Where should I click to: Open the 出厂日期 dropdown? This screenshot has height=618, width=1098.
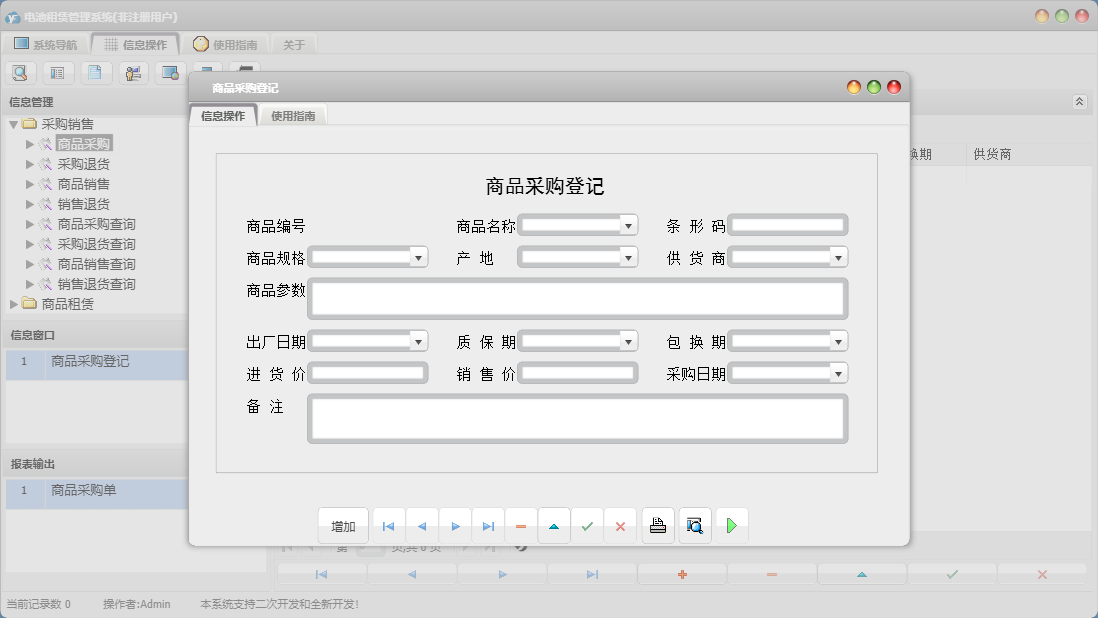418,342
